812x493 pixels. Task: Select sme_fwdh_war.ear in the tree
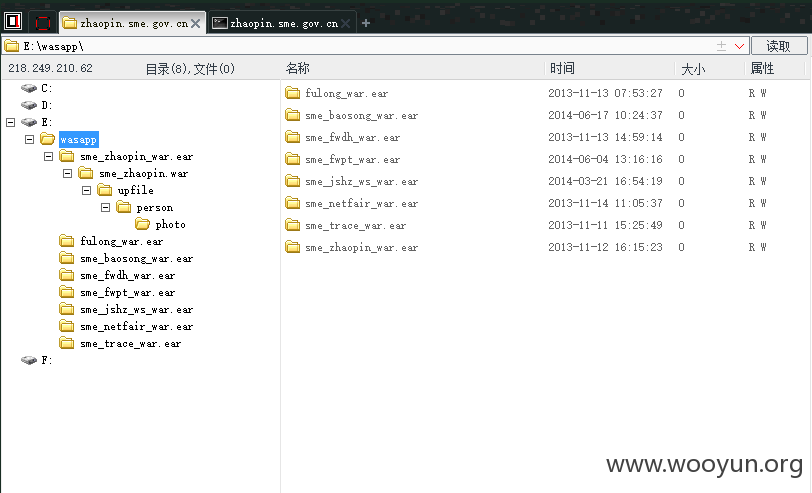point(127,276)
